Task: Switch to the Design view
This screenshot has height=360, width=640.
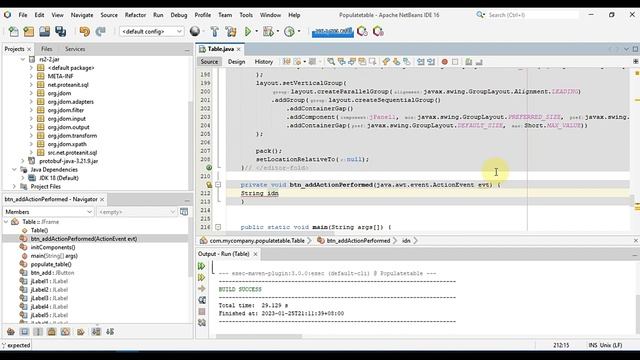Action: coord(236,62)
